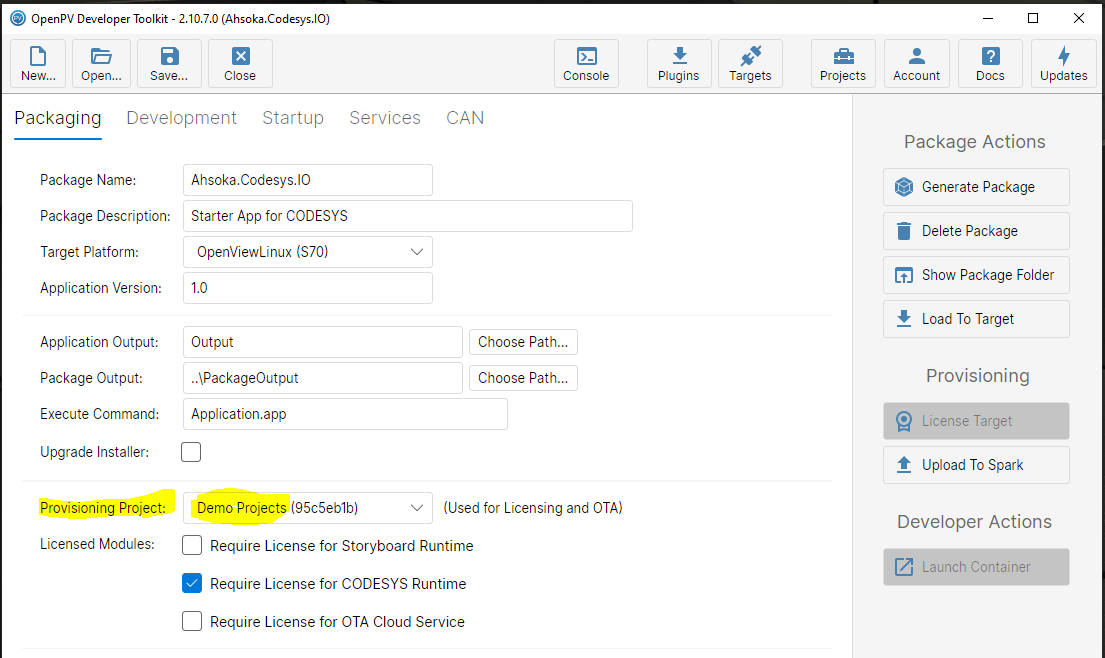The height and width of the screenshot is (658, 1105).
Task: Click the Load To Target button
Action: [x=976, y=319]
